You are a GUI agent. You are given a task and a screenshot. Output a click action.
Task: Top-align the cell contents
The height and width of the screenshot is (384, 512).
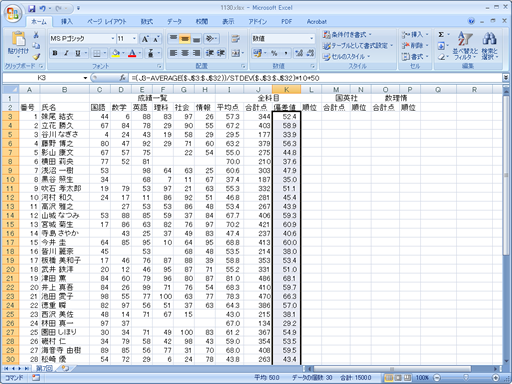point(173,39)
